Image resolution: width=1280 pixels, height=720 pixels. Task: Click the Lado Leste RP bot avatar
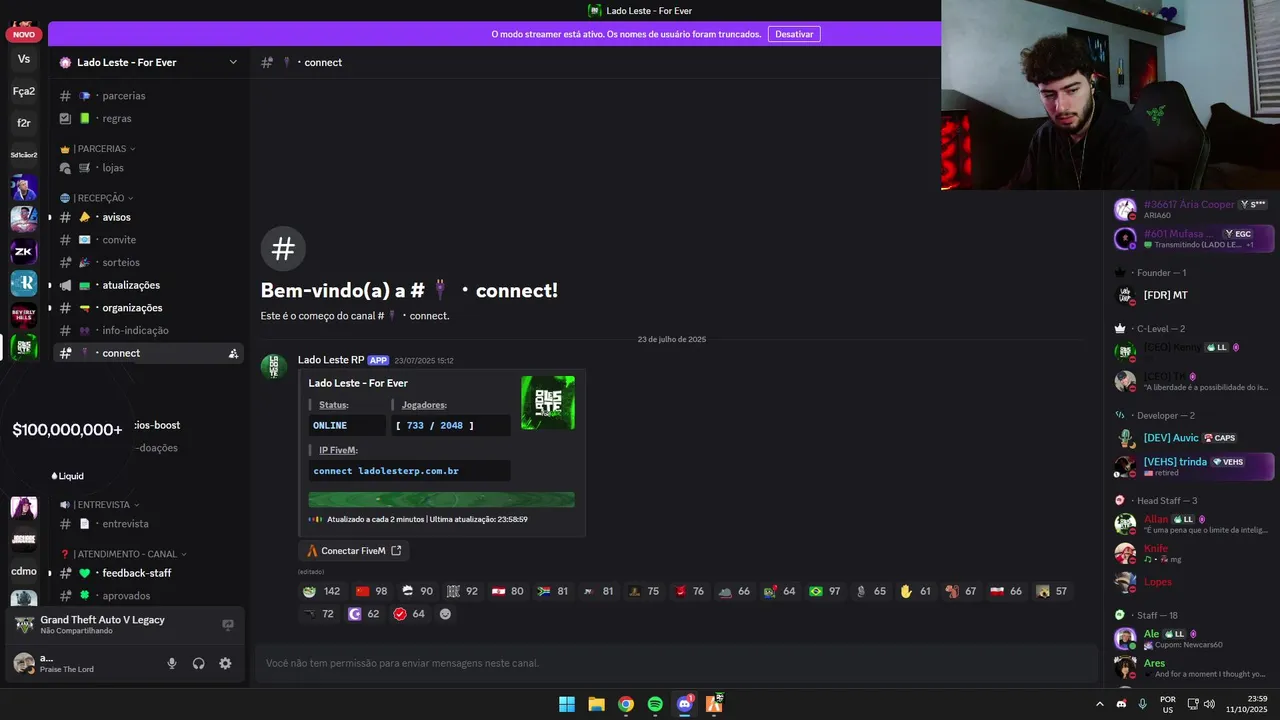pos(274,366)
